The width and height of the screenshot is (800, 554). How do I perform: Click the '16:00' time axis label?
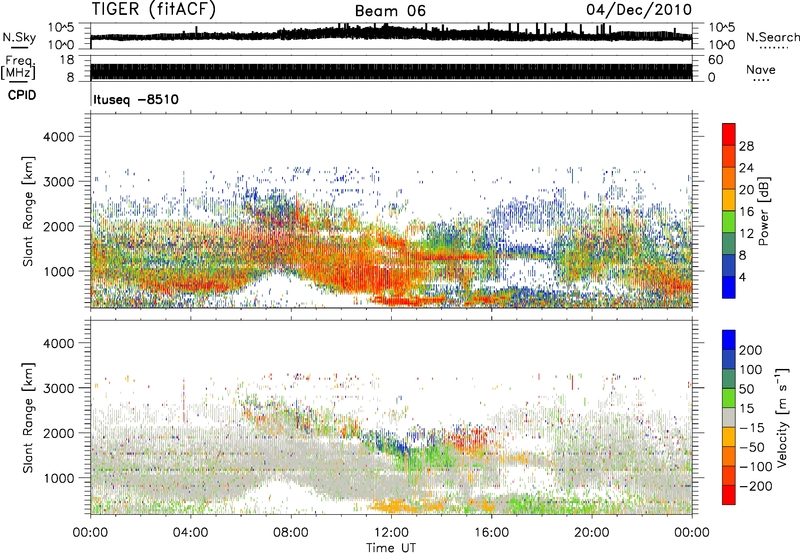coord(491,533)
